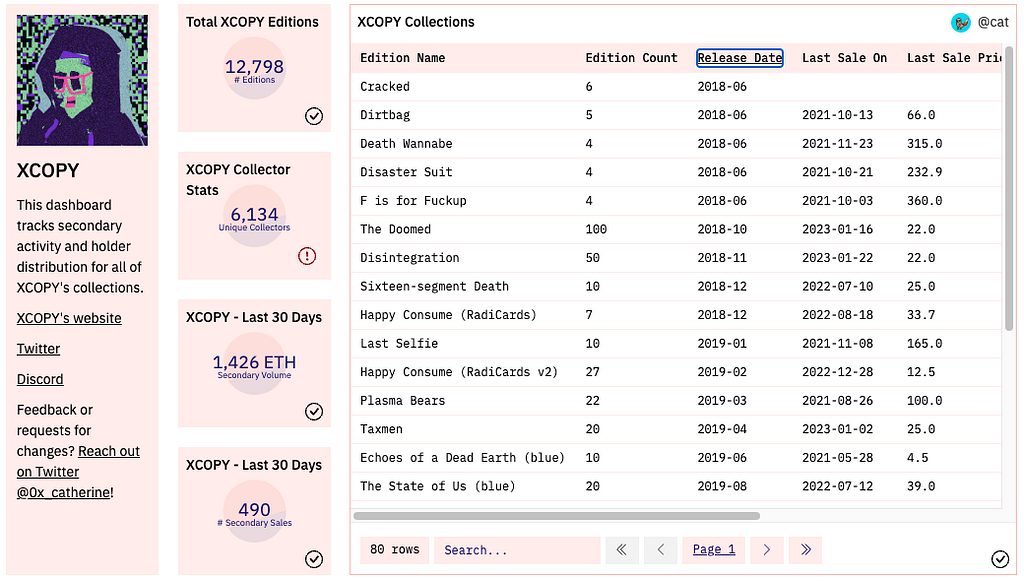Click the XCOPY profile artwork thumbnail
This screenshot has width=1024, height=582.
[82, 81]
